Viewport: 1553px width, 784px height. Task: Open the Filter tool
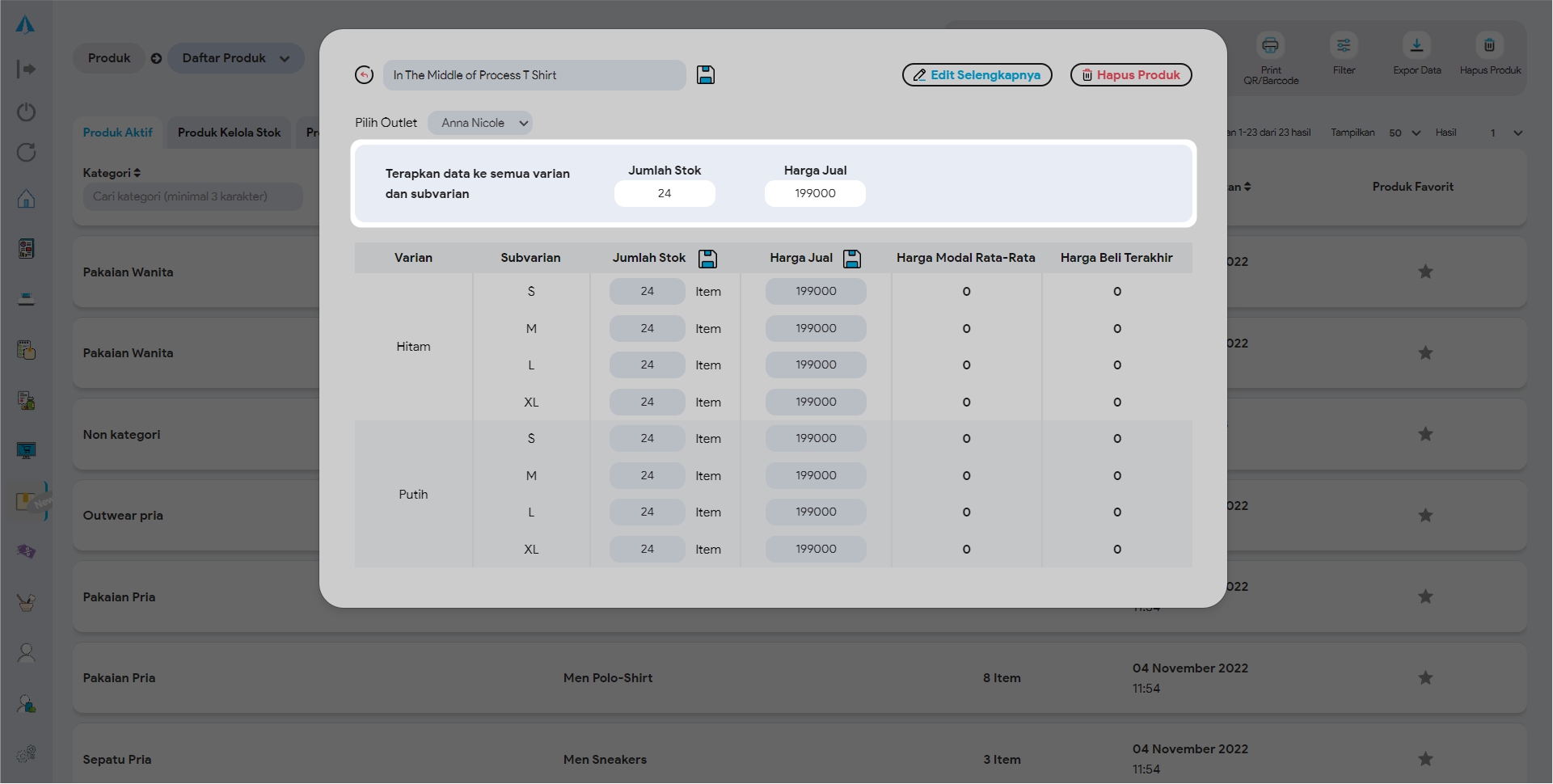point(1344,46)
